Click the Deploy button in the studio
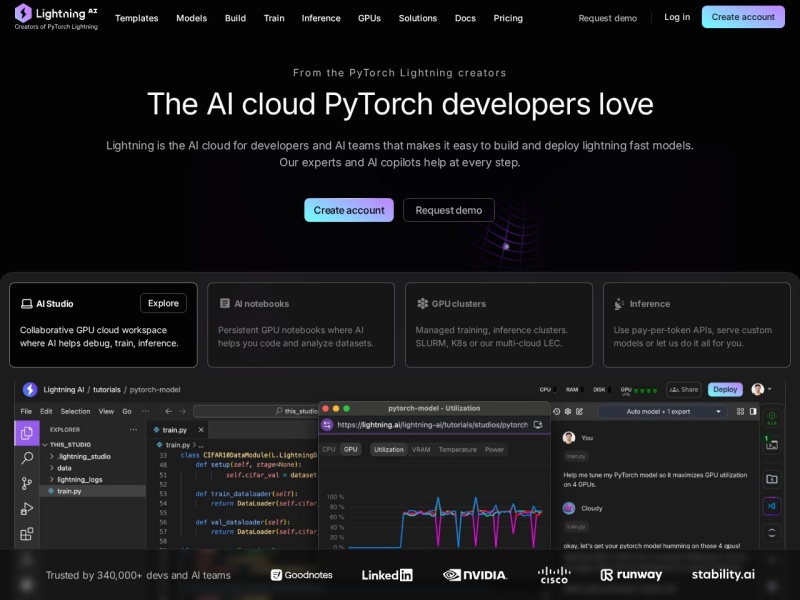The height and width of the screenshot is (600, 800). [725, 389]
